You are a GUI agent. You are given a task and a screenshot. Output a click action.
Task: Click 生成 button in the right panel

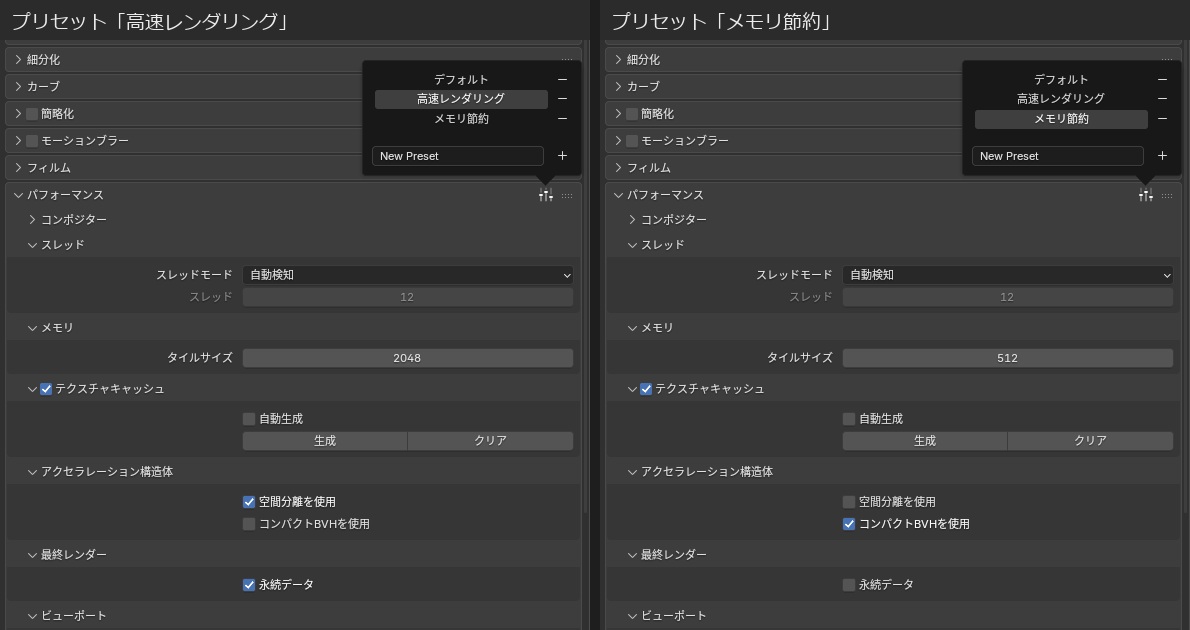[x=925, y=441]
